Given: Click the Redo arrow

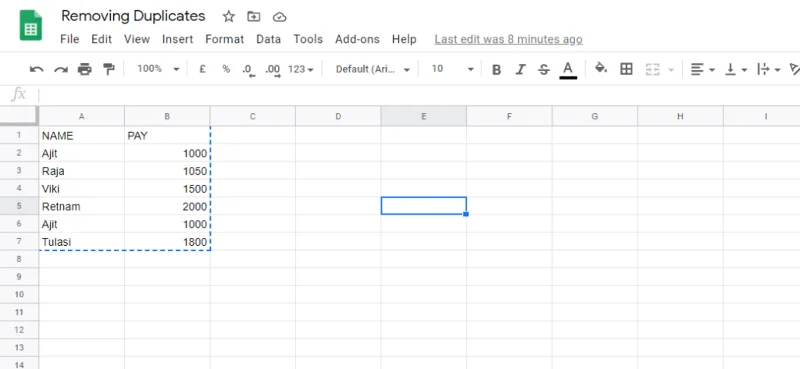Looking at the screenshot, I should point(61,69).
